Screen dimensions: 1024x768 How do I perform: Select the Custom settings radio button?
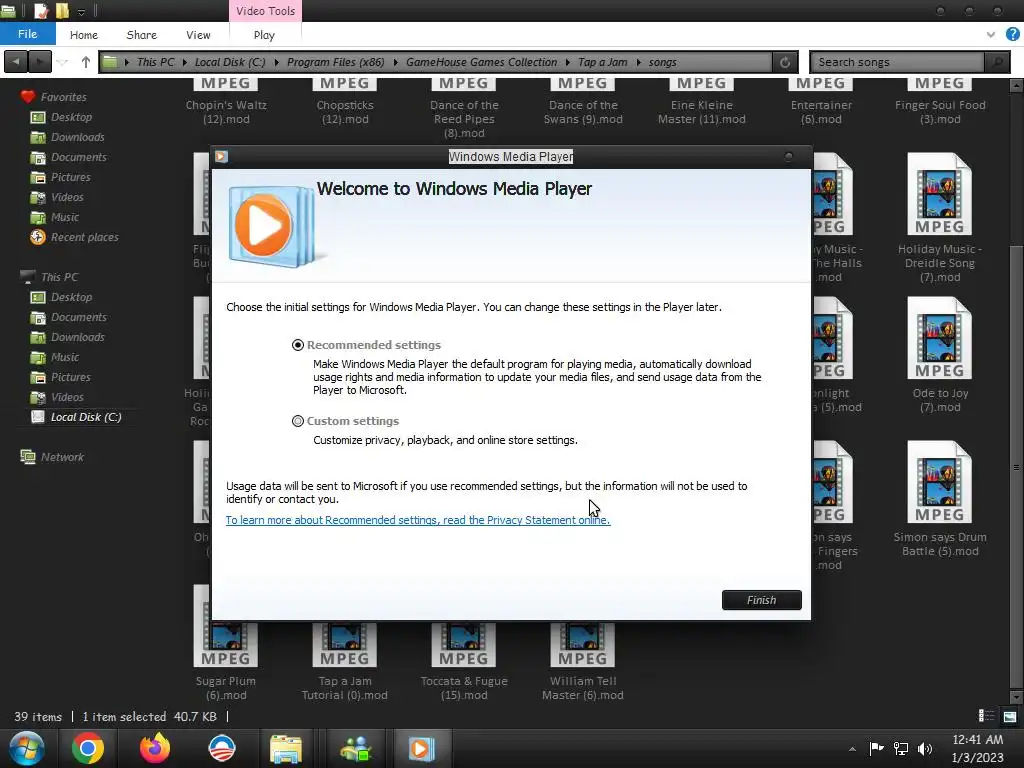click(298, 421)
